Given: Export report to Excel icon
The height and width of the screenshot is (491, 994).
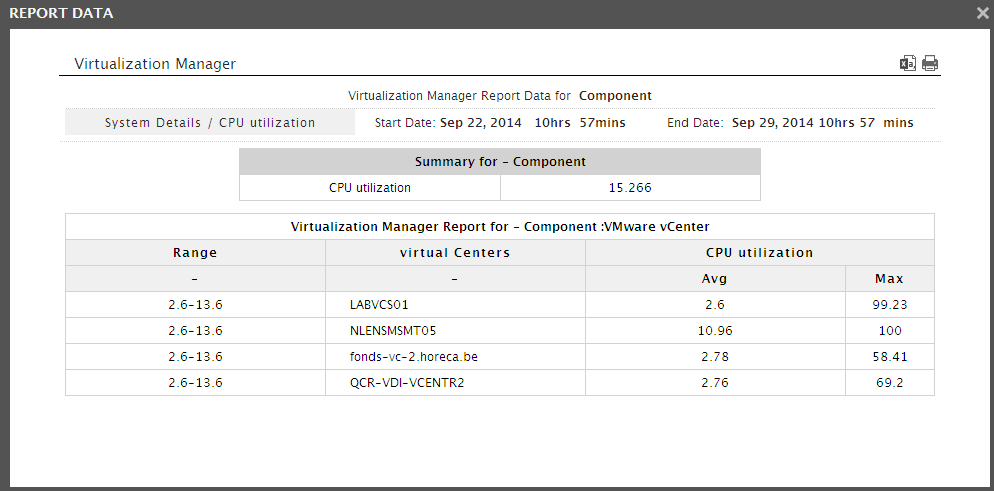Looking at the screenshot, I should [x=908, y=63].
